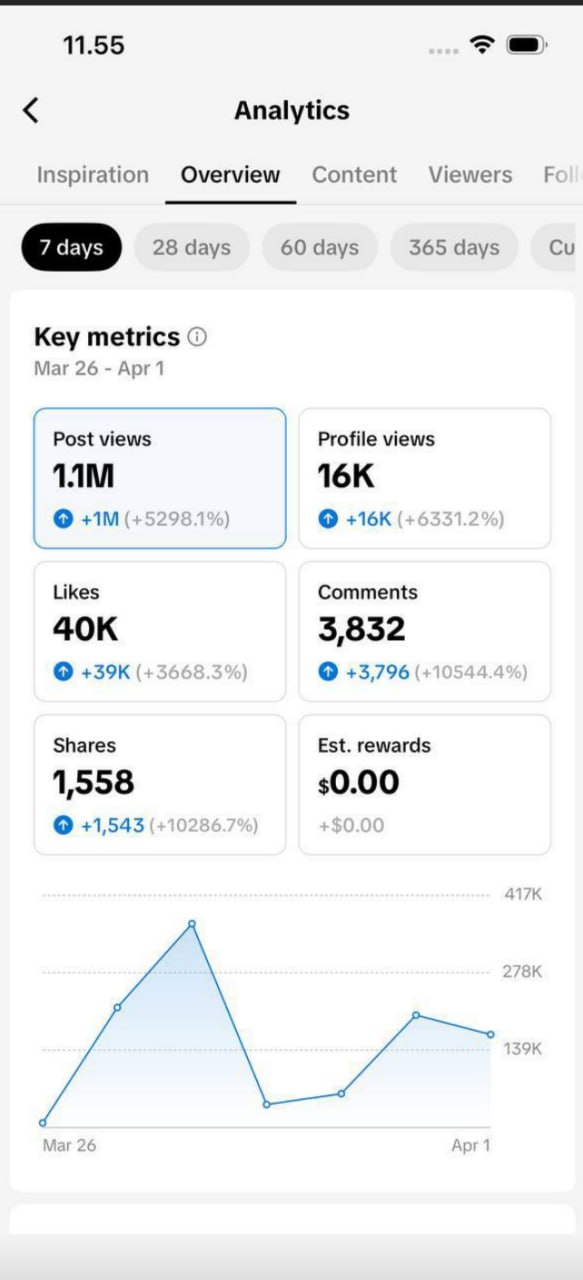583x1280 pixels.
Task: Tap Likes increase arrow icon
Action: pyautogui.click(x=63, y=672)
